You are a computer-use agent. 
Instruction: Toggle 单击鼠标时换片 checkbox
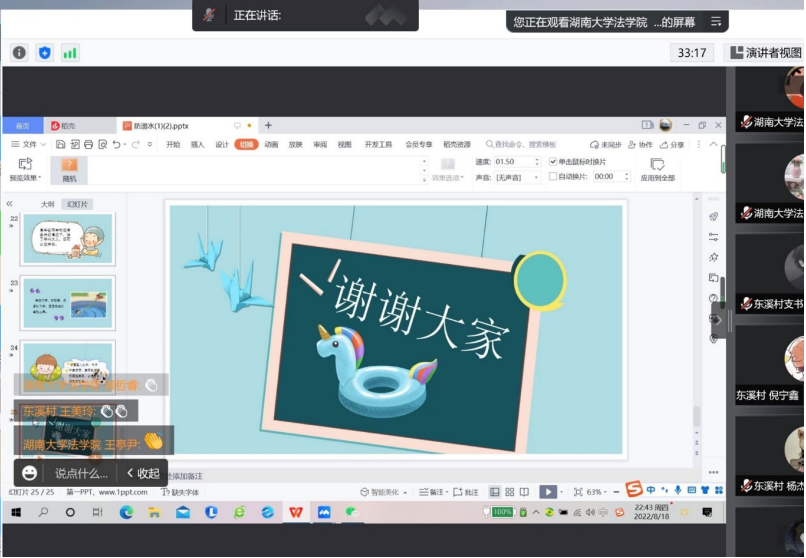pyautogui.click(x=554, y=162)
